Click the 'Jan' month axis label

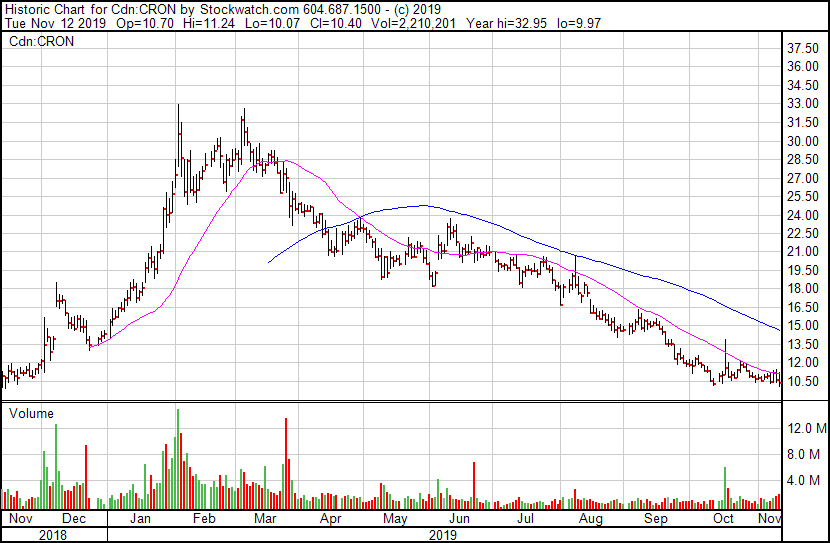140,518
